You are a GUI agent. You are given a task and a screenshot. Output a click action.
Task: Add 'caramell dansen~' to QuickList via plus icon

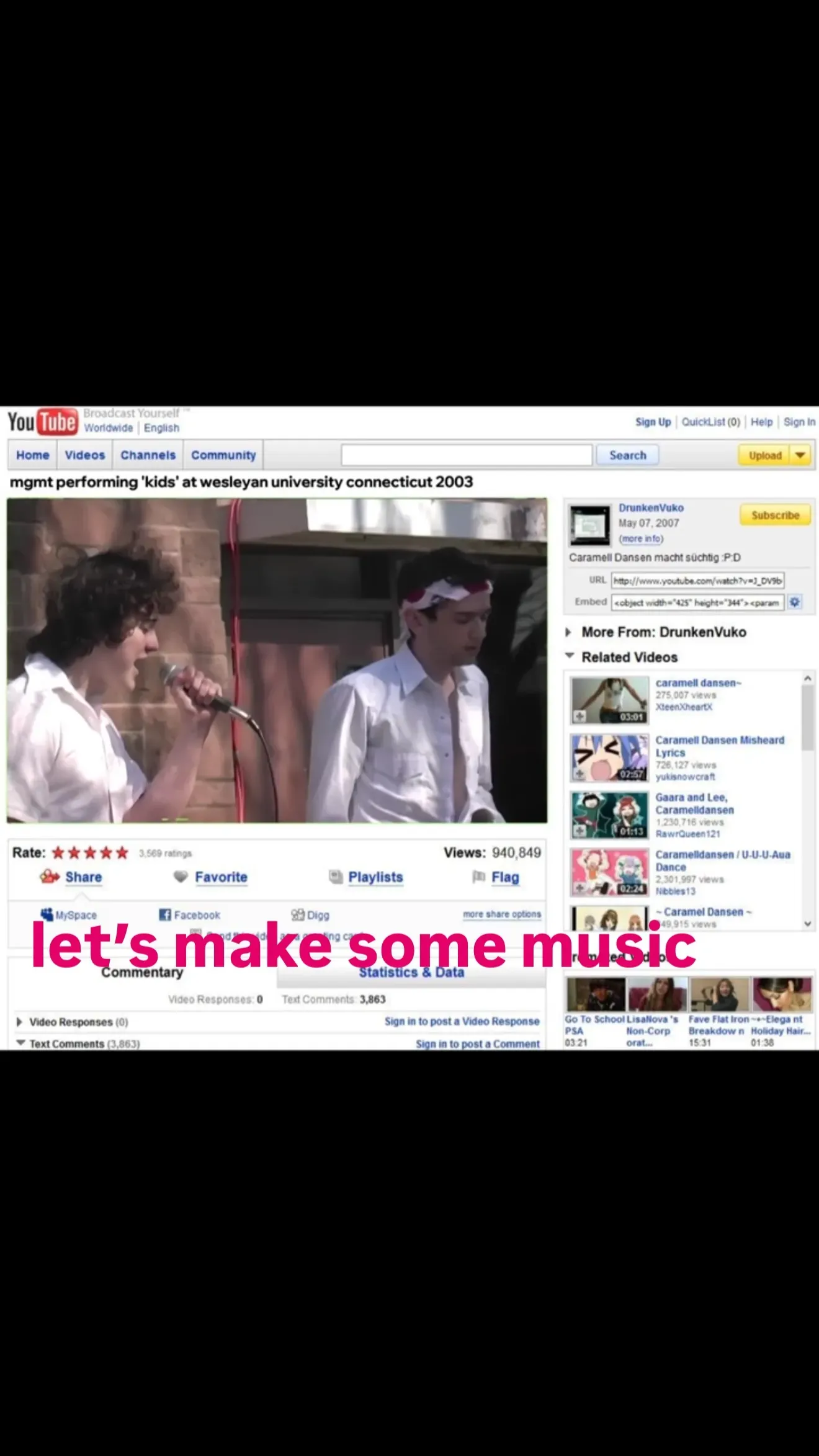click(579, 717)
